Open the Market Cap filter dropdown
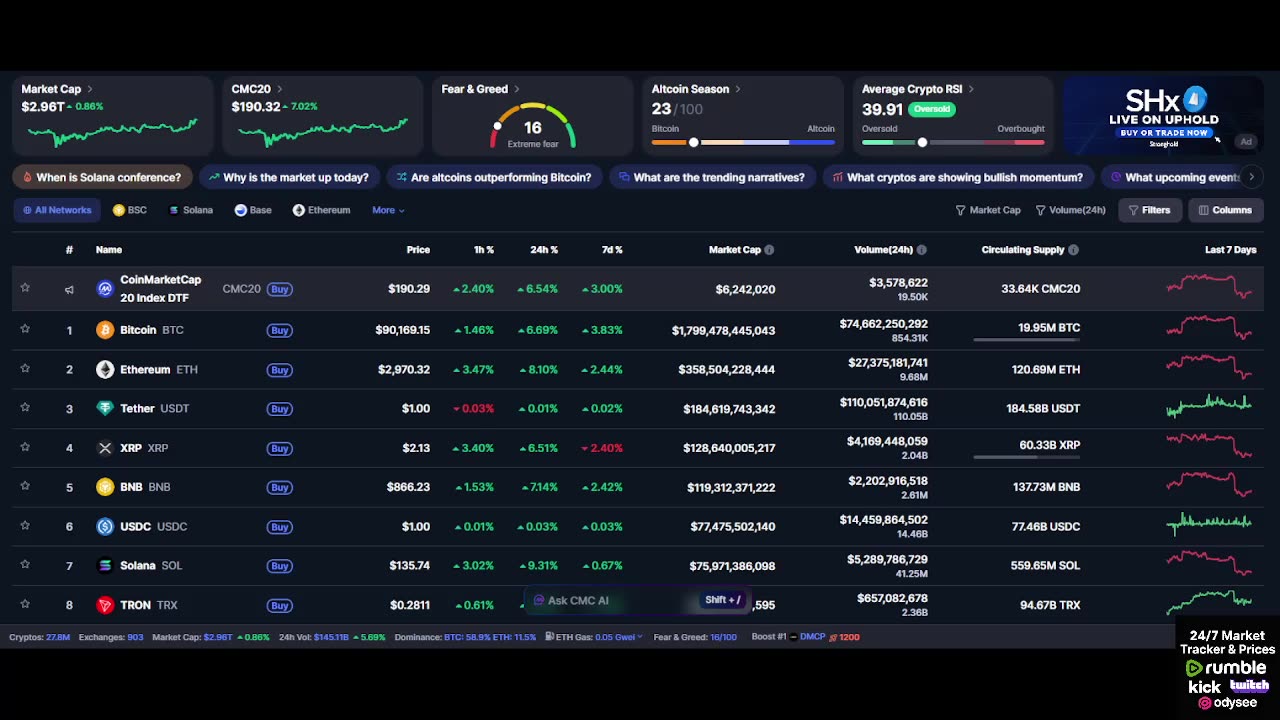 point(988,210)
